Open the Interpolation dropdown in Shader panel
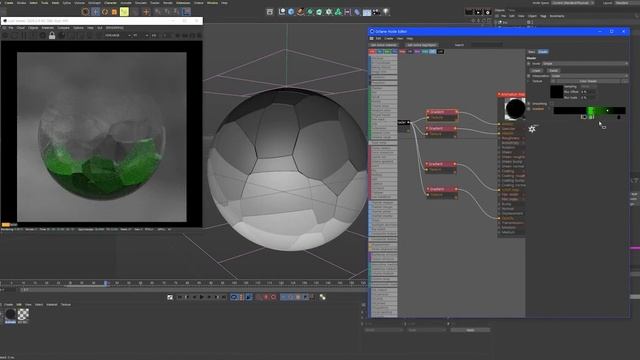This screenshot has height=360, width=640. click(x=589, y=76)
